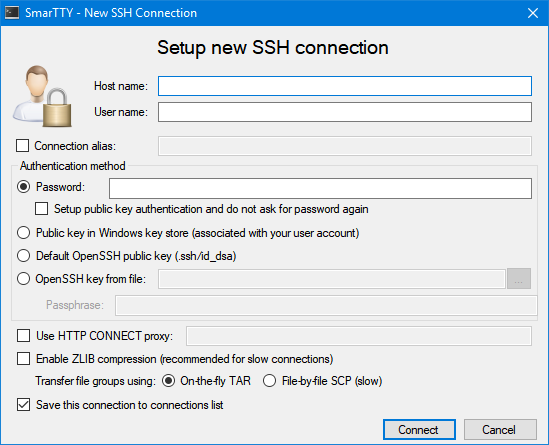Click the Connect button

coord(419,430)
